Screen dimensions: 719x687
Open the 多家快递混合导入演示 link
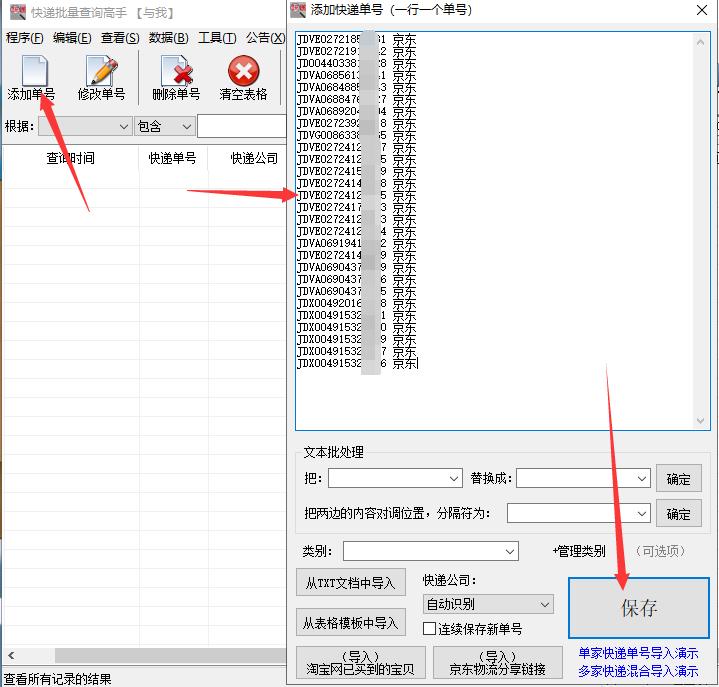638,671
